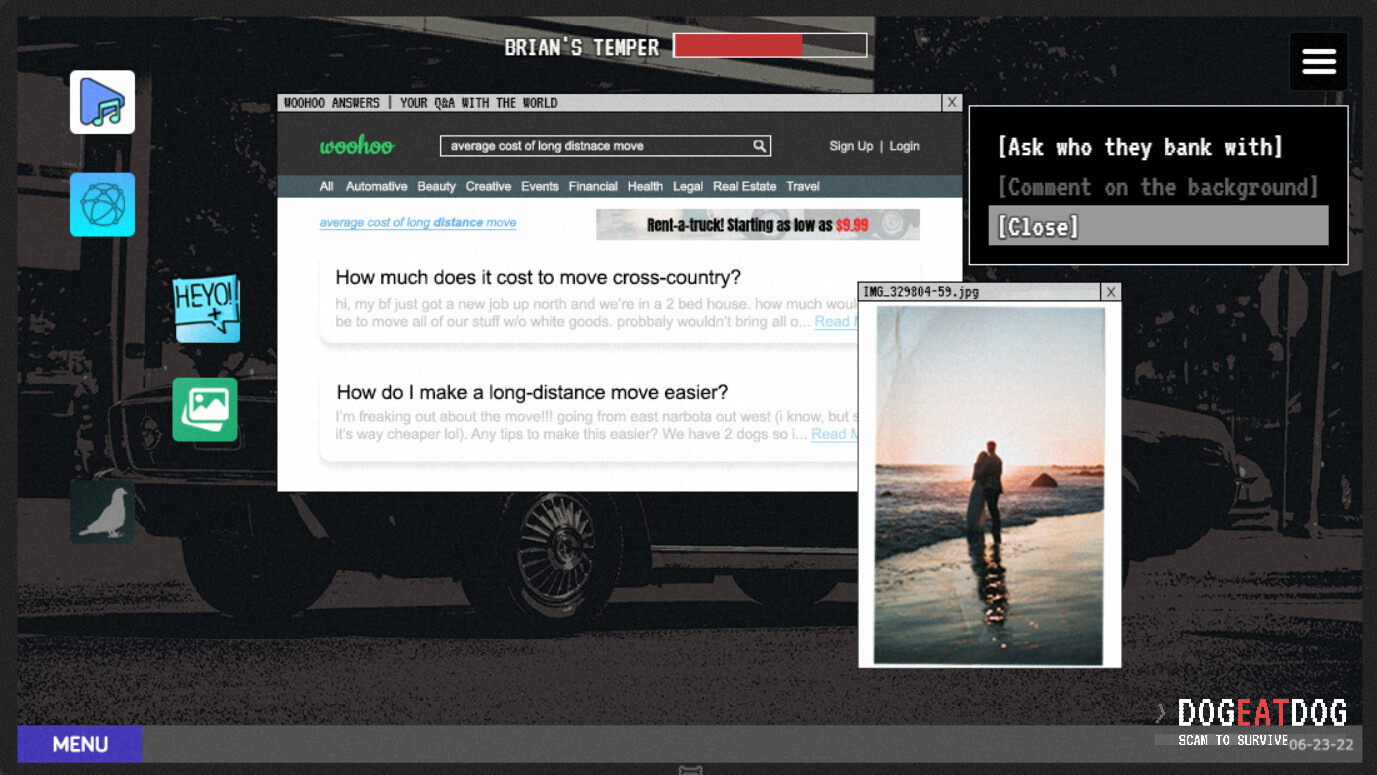Click the pigeon desktop icon

click(102, 511)
